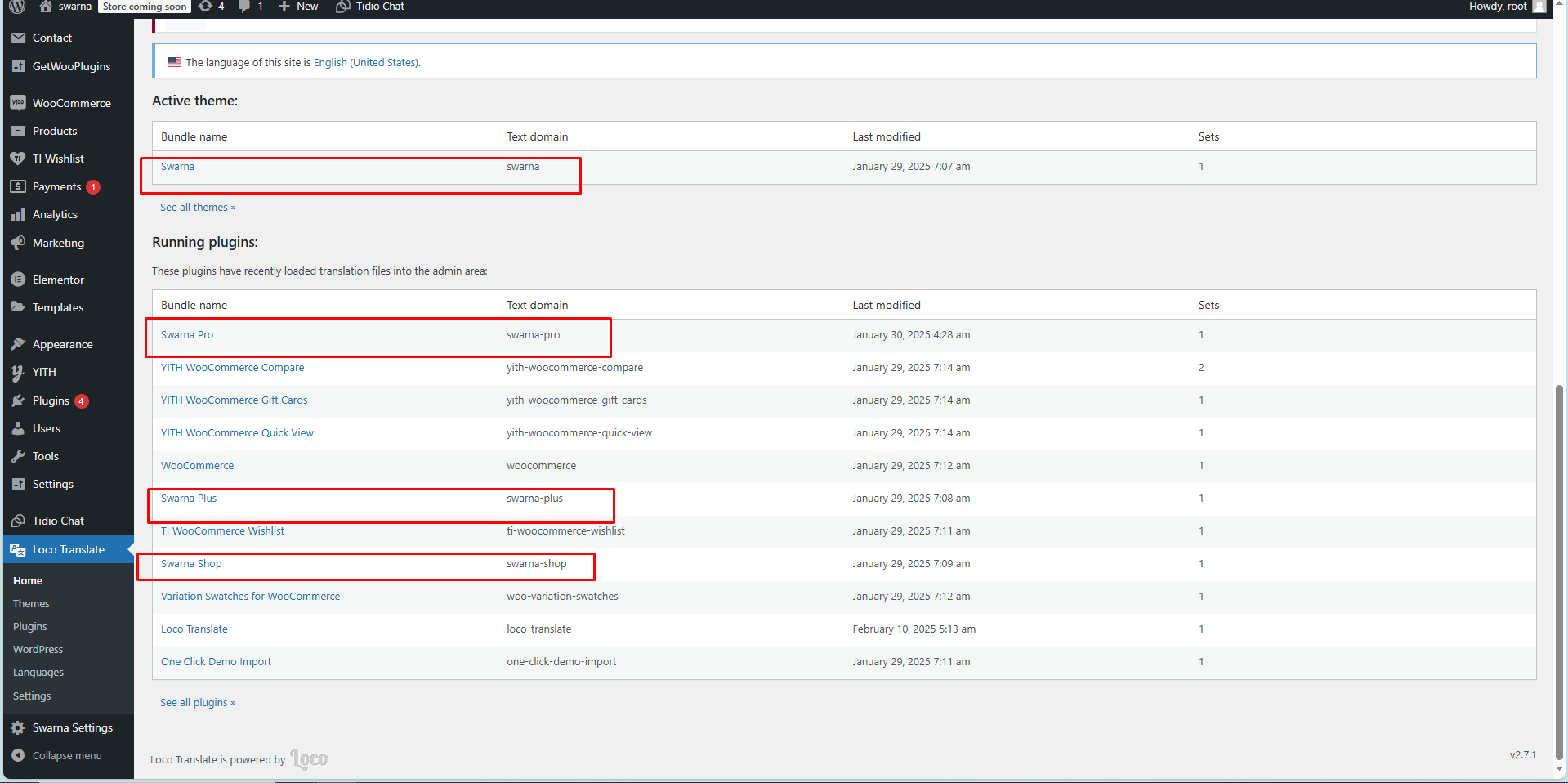The width and height of the screenshot is (1568, 783).
Task: Click the Swarna Settings gear icon
Action: coord(18,727)
